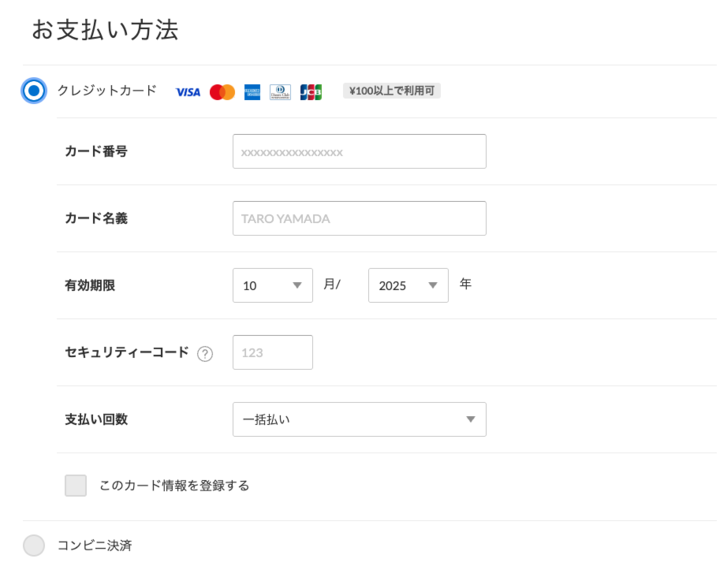
Task: Click the VISA card logo
Action: (x=188, y=92)
